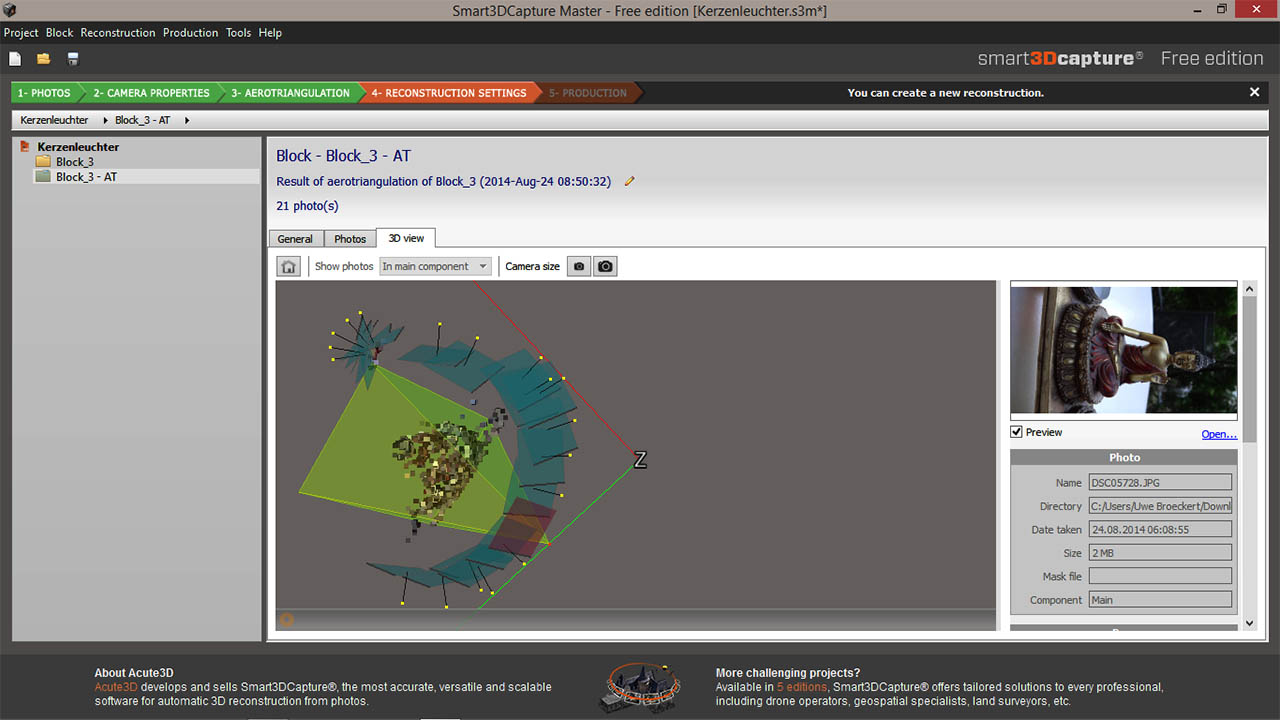
Task: Click the scroll-up arrow of the photo panel
Action: click(1249, 289)
